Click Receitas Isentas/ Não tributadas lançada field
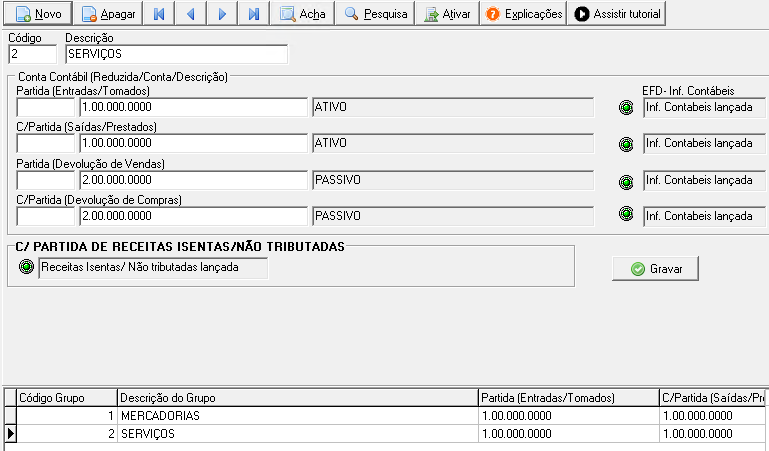Screen dimensions: 769x451 coord(153,268)
